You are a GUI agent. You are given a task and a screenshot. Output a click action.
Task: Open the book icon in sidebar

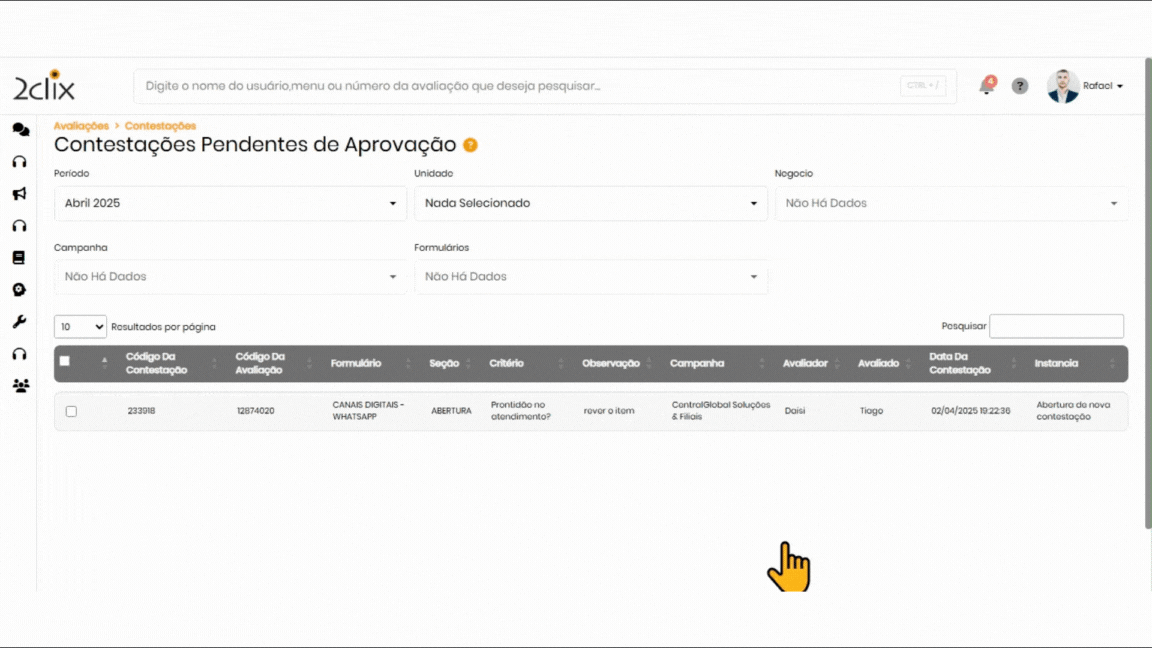(x=19, y=258)
